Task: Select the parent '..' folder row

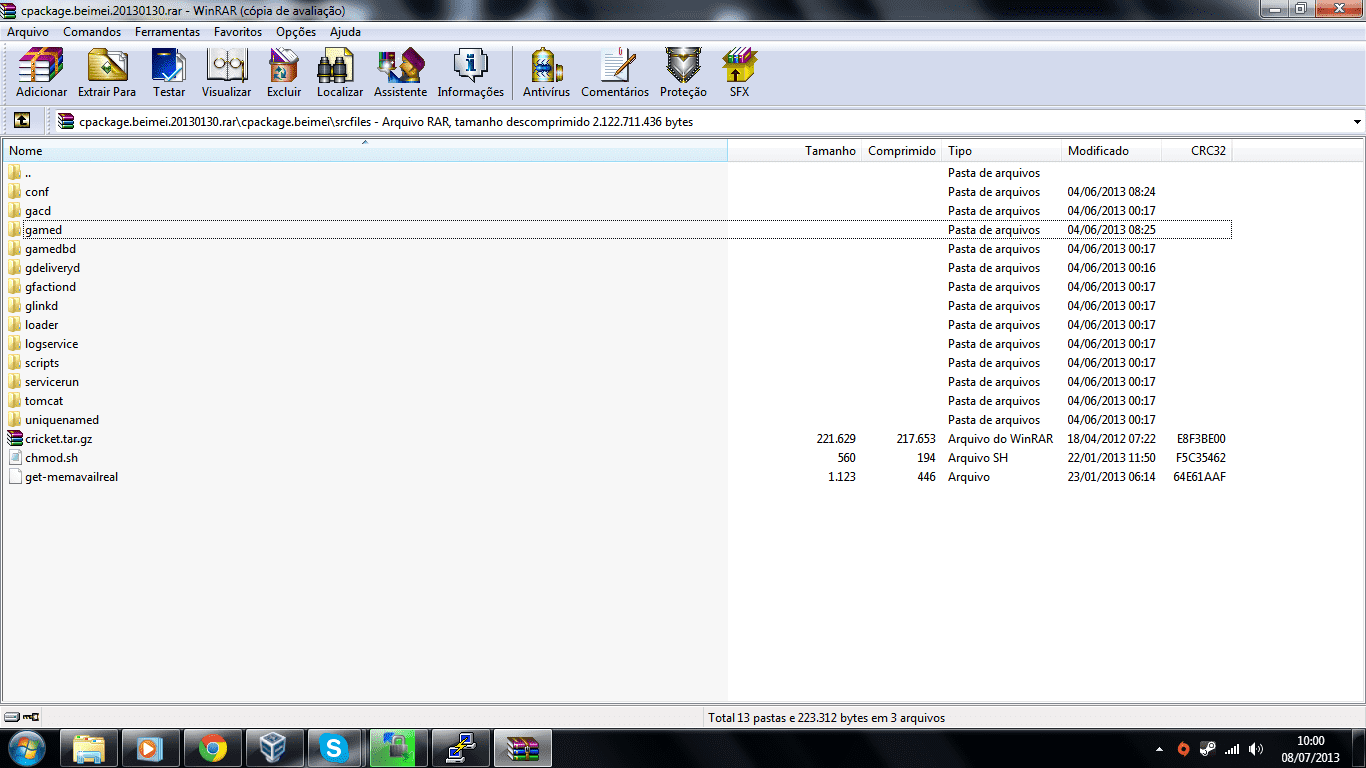Action: pyautogui.click(x=617, y=173)
